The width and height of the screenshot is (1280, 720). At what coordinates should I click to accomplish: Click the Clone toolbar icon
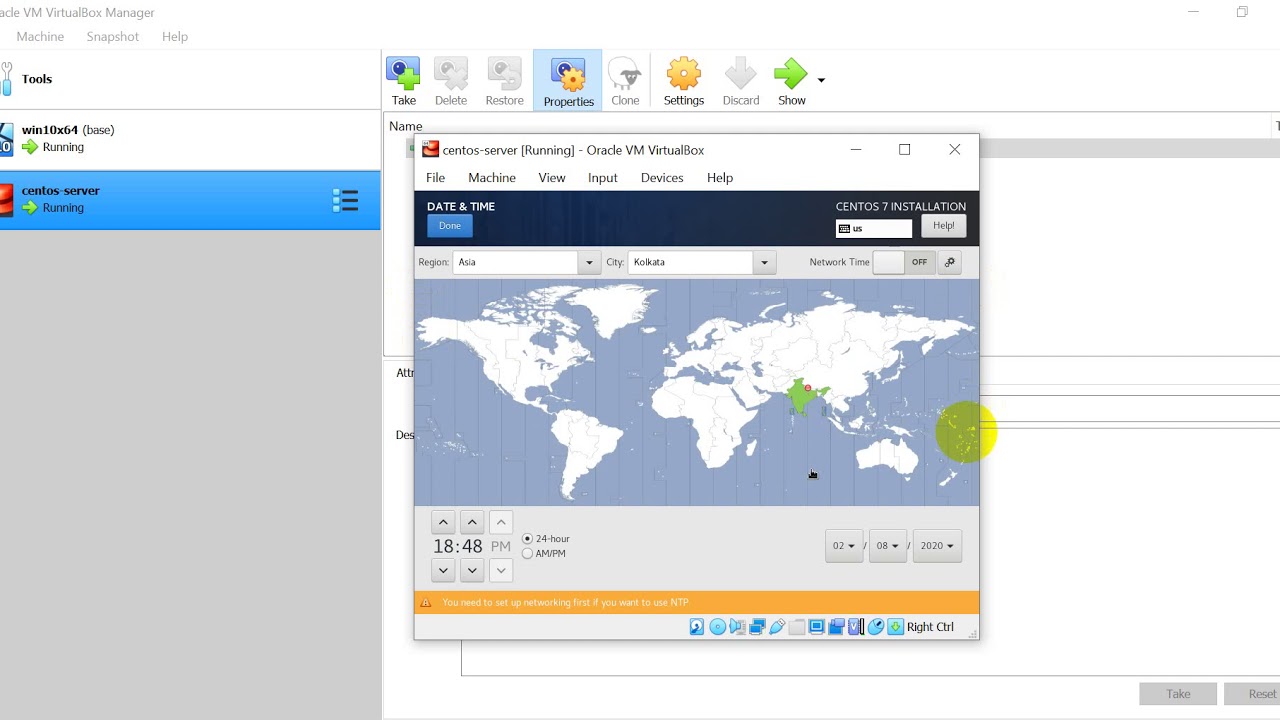pos(625,82)
